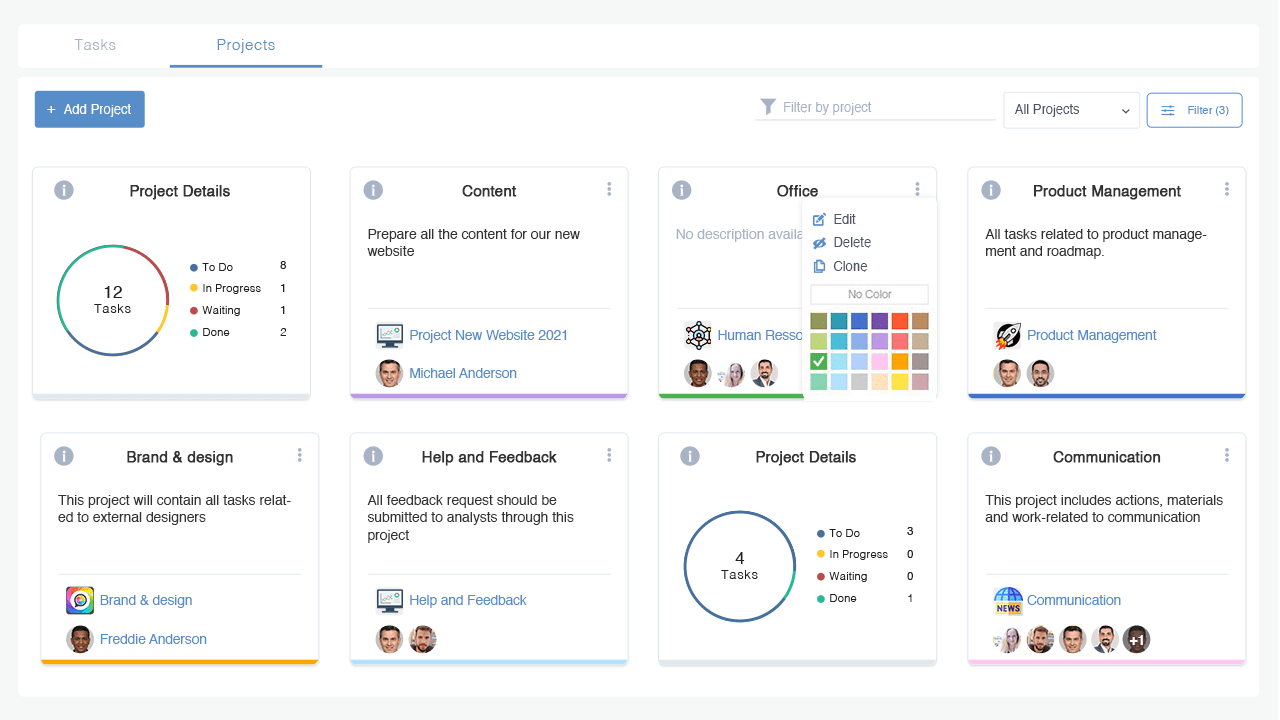The image size is (1280, 720).
Task: Click the rocket icon next to Product Management
Action: 1008,335
